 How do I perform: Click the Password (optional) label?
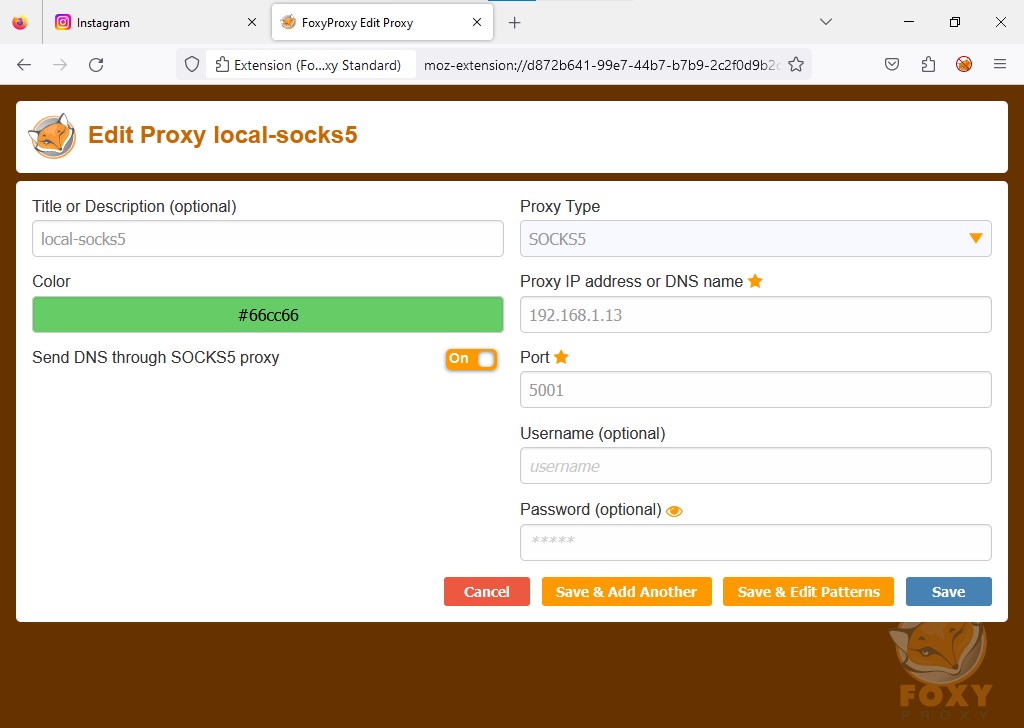(590, 509)
